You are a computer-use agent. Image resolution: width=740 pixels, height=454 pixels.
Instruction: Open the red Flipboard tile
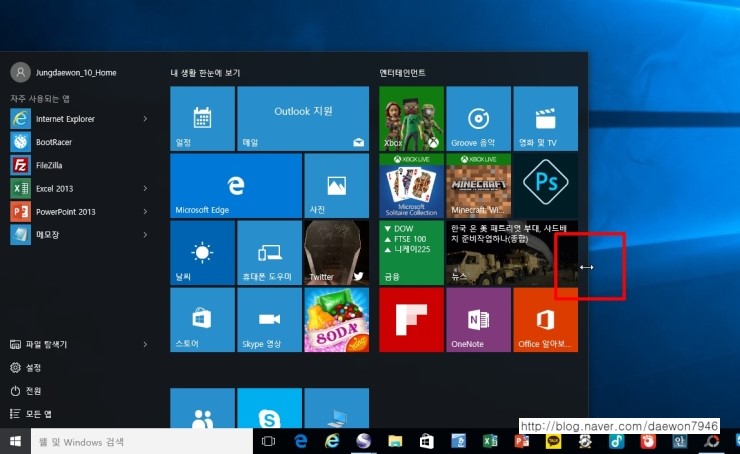(412, 320)
